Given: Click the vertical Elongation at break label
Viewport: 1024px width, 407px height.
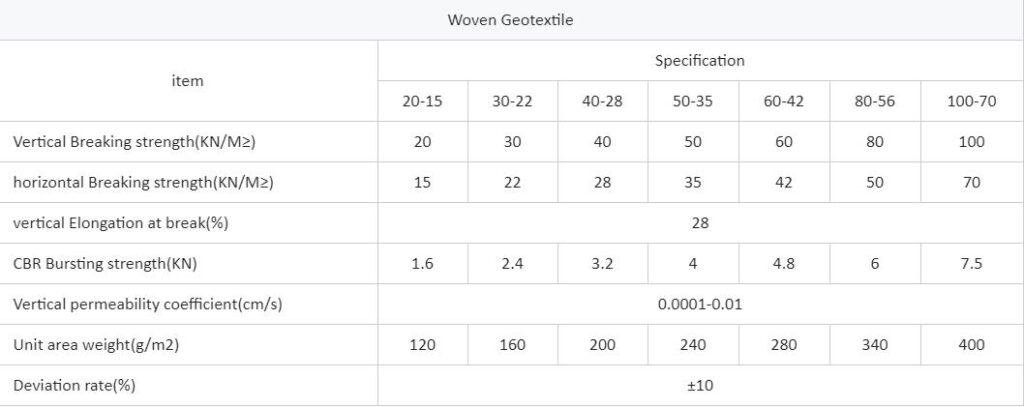Looking at the screenshot, I should (x=120, y=223).
